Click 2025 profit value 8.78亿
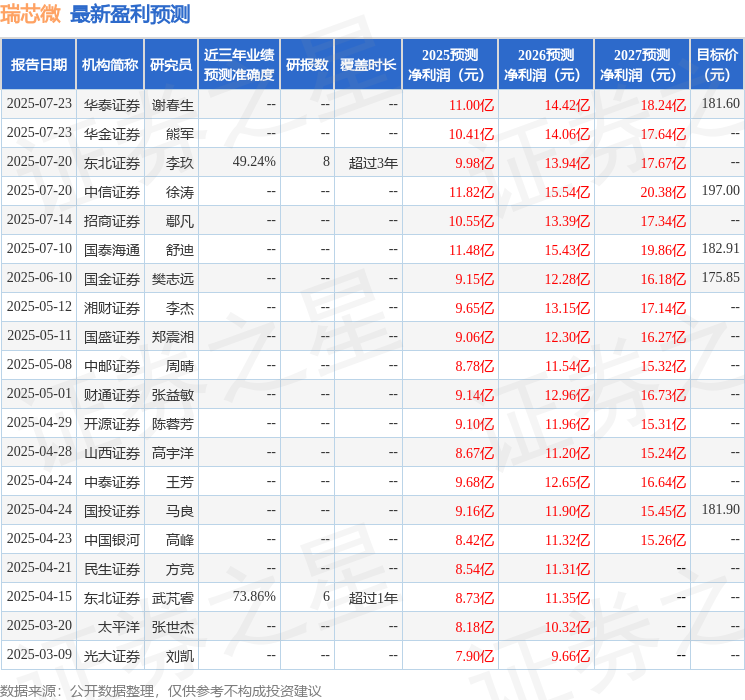Image resolution: width=745 pixels, height=700 pixels. (x=474, y=366)
